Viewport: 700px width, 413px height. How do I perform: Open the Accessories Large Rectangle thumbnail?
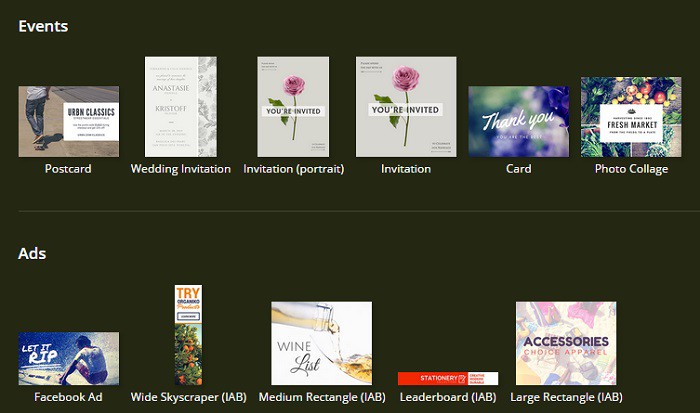[x=566, y=343]
